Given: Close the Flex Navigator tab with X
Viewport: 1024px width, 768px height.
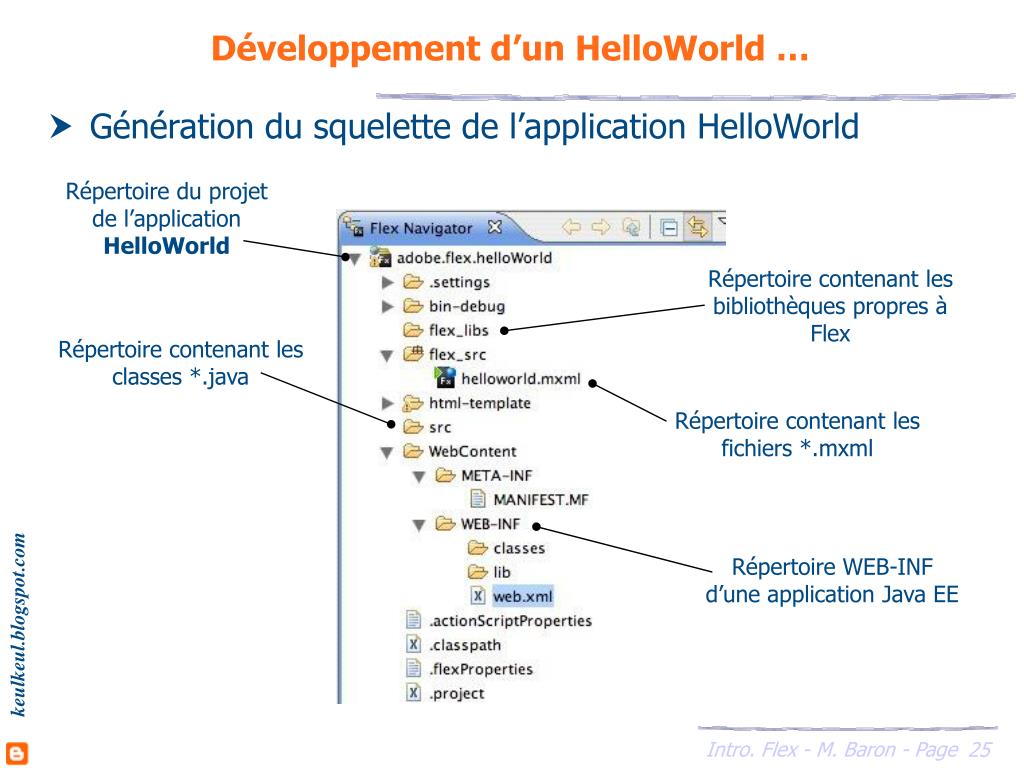Looking at the screenshot, I should point(495,227).
